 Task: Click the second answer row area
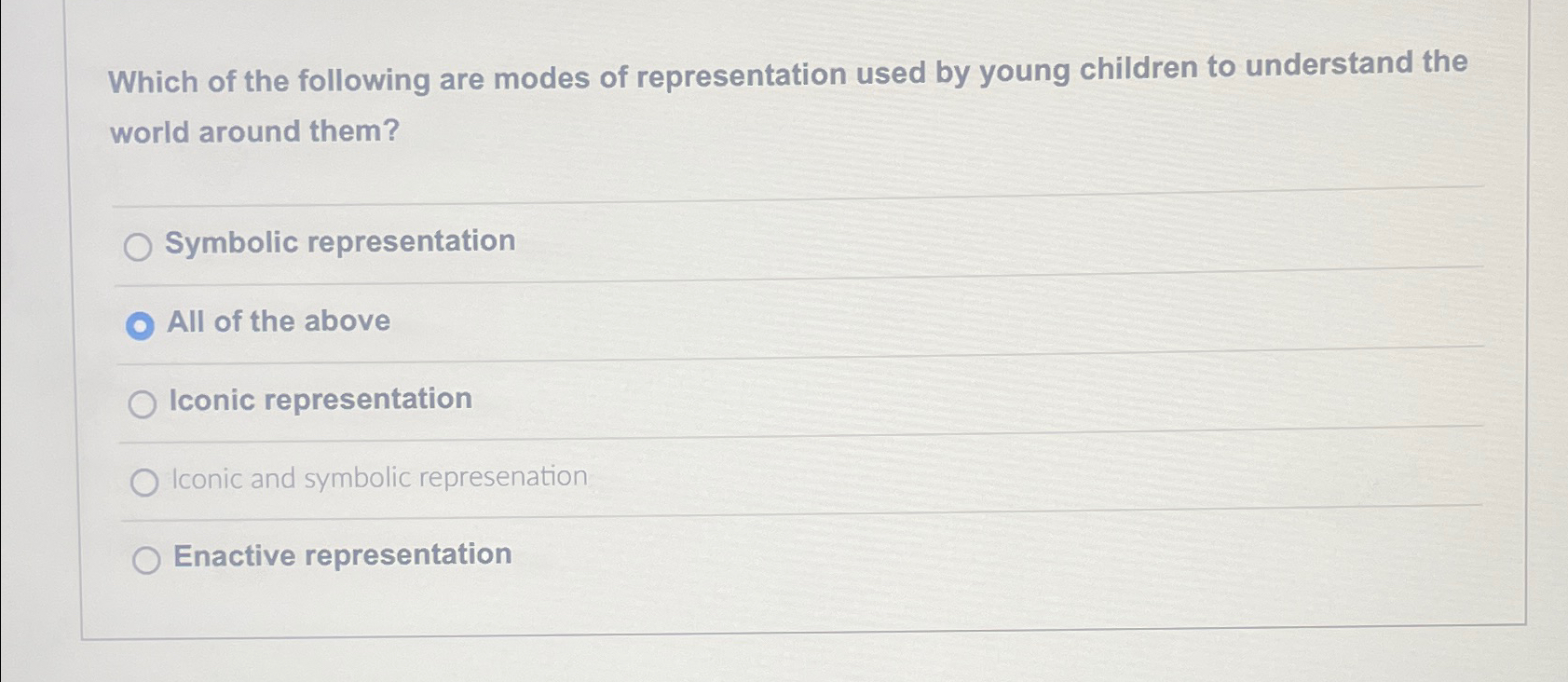pyautogui.click(x=652, y=324)
